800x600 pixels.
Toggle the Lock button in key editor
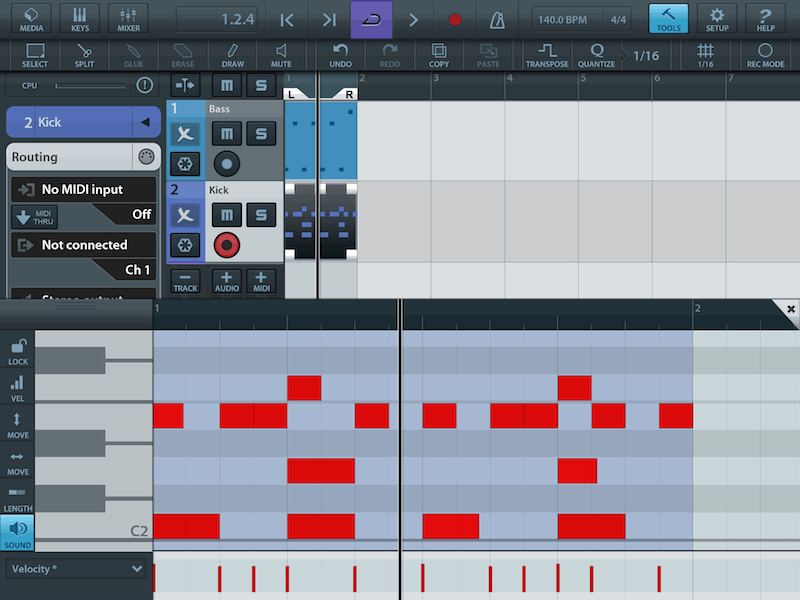click(x=18, y=352)
